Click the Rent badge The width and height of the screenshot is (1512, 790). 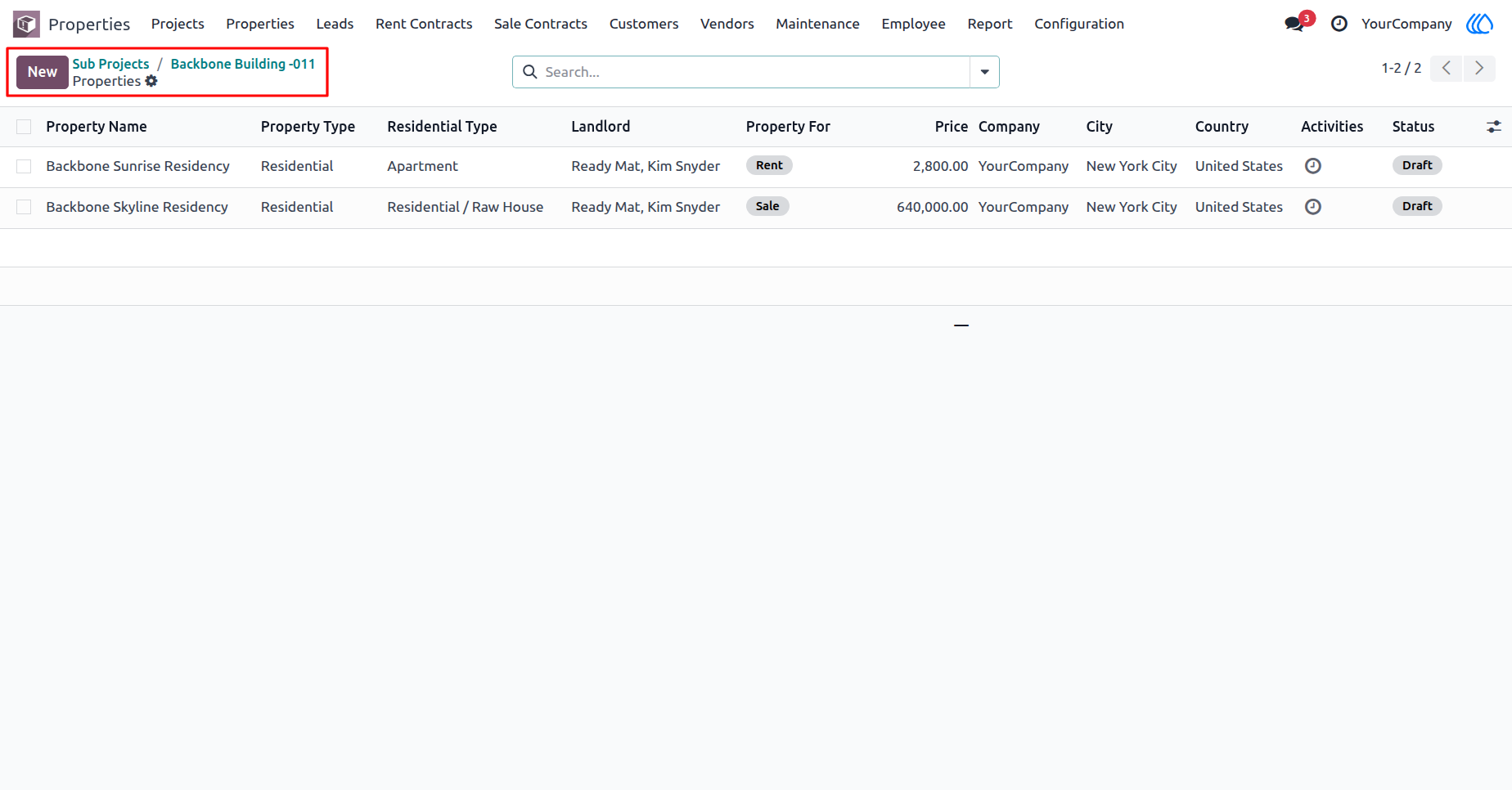[769, 165]
